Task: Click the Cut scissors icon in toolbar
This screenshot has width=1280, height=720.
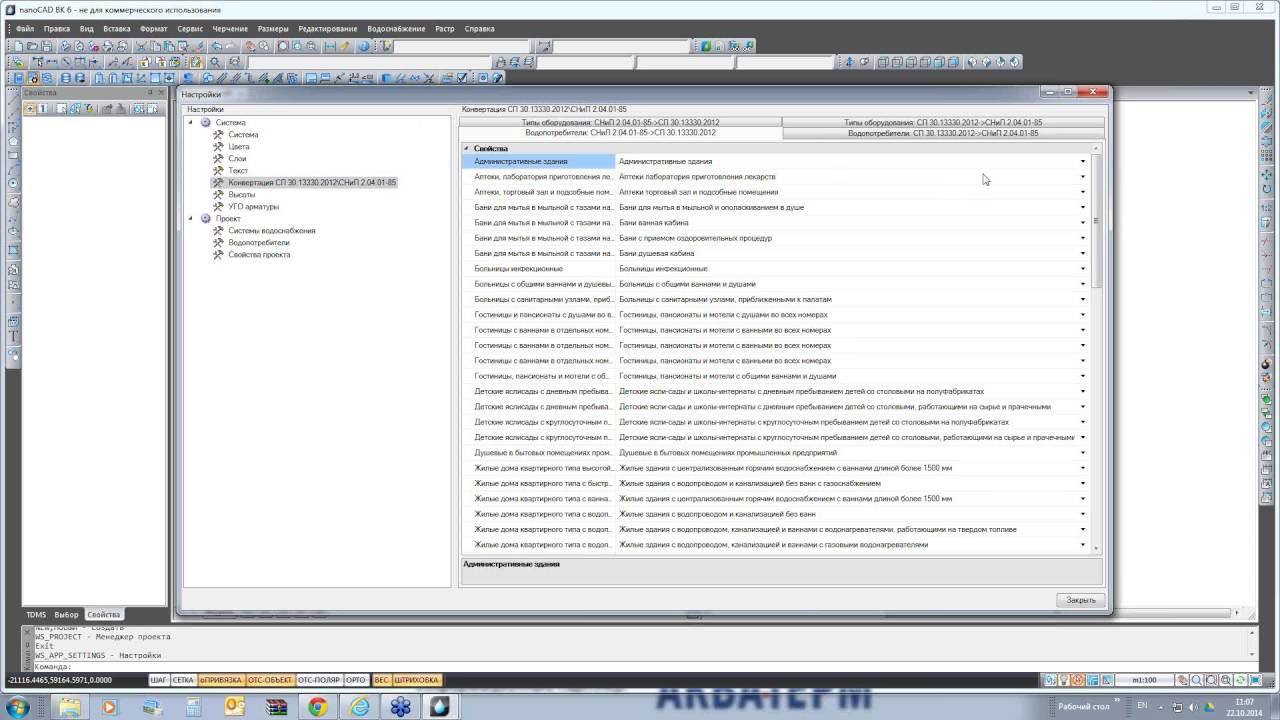Action: point(141,46)
